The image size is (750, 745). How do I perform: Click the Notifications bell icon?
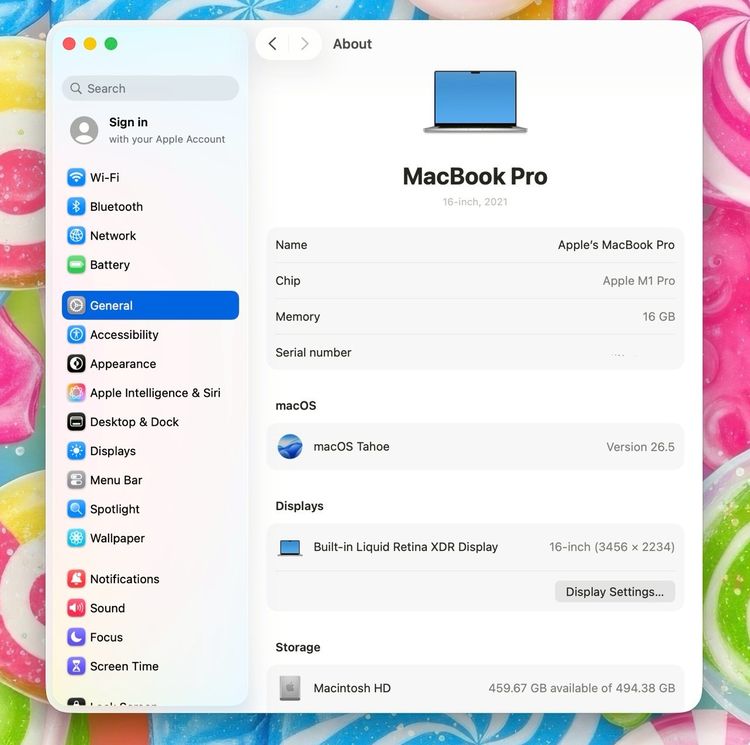(x=76, y=579)
